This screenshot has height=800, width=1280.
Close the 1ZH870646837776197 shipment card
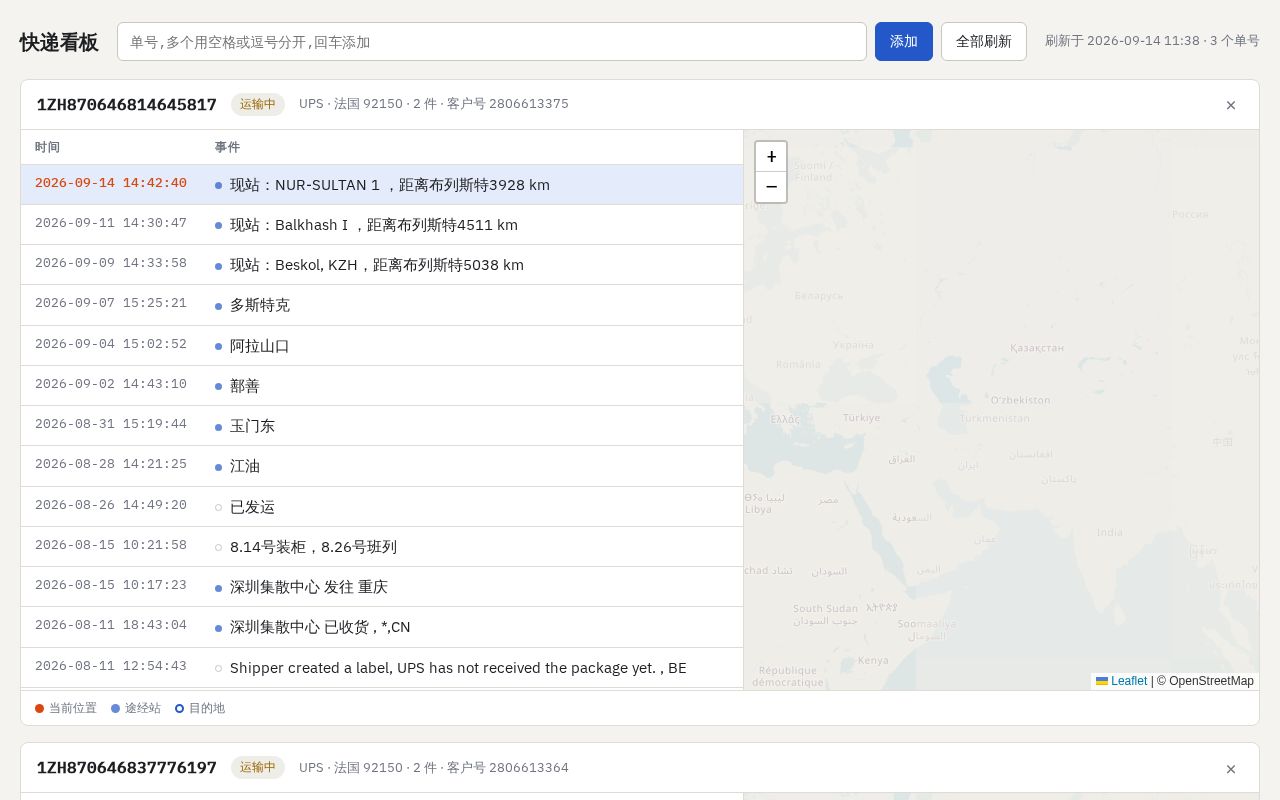1231,769
